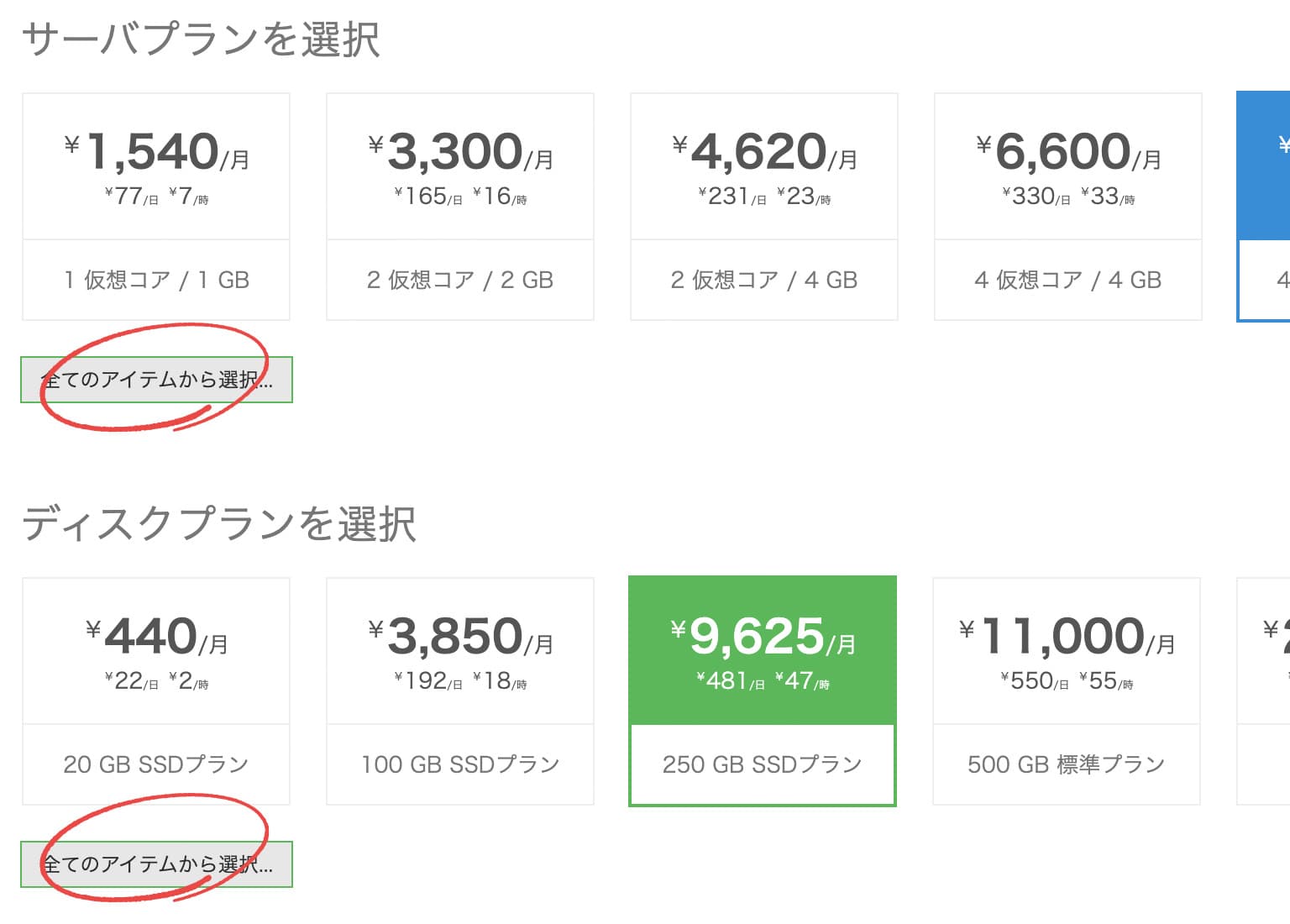Screen dimensions: 1290x924
Task: Click the ¥1,540/月 price text
Action: click(157, 152)
